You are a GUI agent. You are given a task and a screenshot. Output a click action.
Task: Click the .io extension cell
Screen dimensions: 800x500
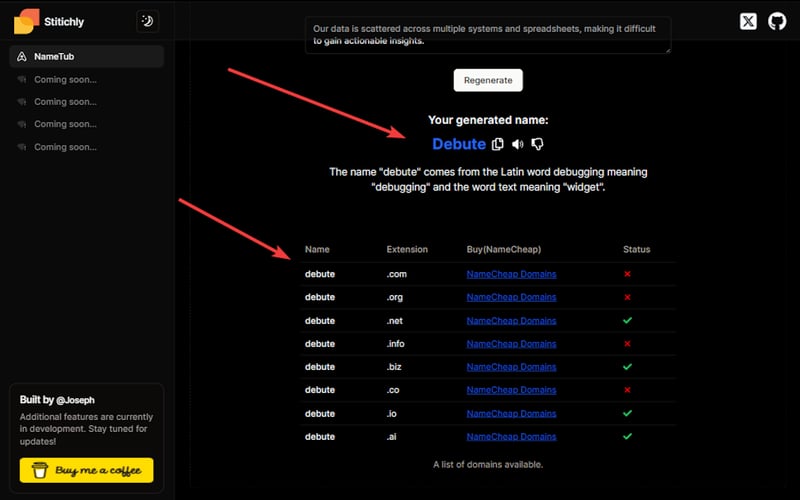pyautogui.click(x=391, y=413)
